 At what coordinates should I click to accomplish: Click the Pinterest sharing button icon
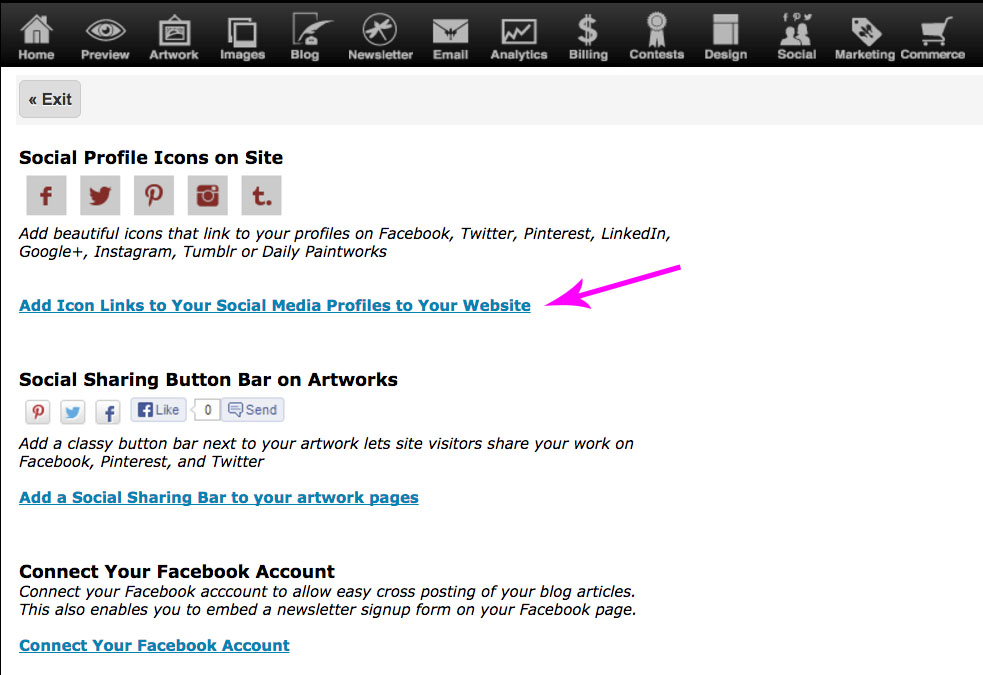(x=37, y=411)
